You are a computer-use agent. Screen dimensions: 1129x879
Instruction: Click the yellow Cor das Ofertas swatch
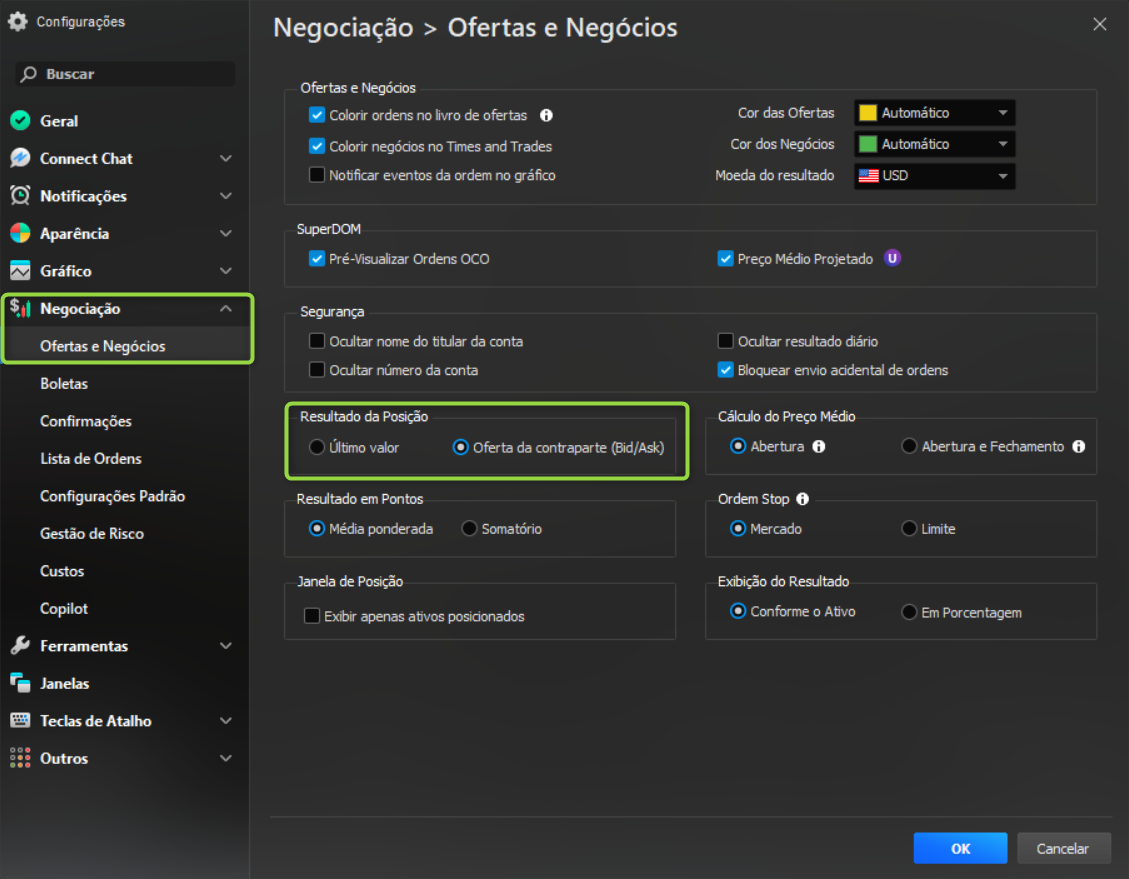[x=868, y=113]
